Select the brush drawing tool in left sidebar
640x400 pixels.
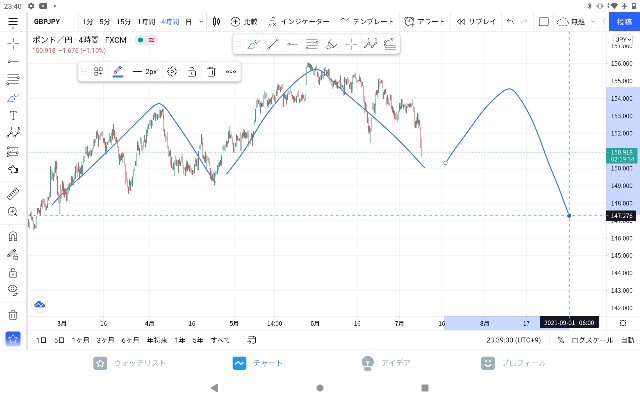click(x=13, y=98)
